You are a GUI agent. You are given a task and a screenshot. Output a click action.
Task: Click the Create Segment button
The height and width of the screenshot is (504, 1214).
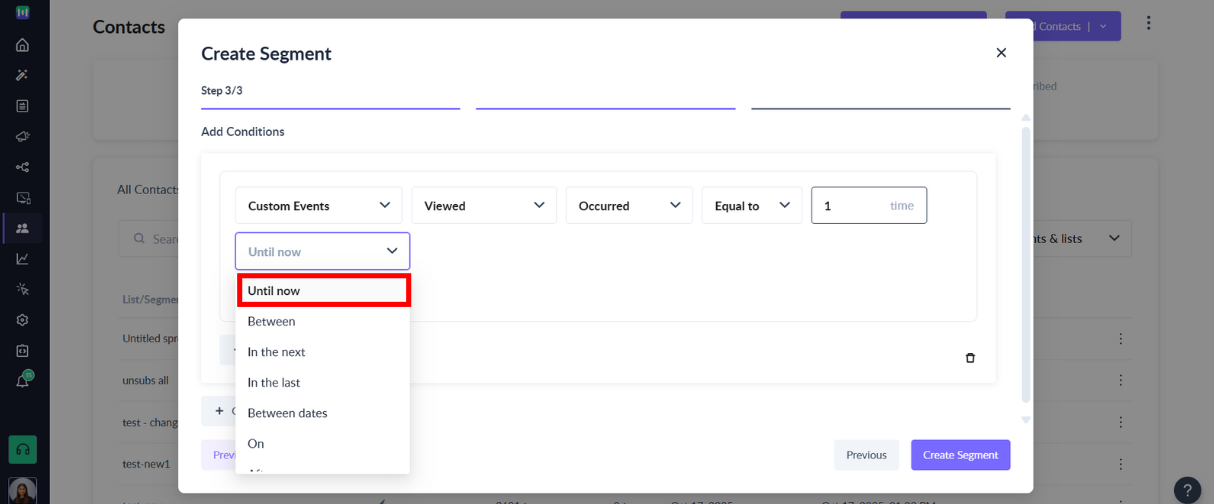[960, 455]
